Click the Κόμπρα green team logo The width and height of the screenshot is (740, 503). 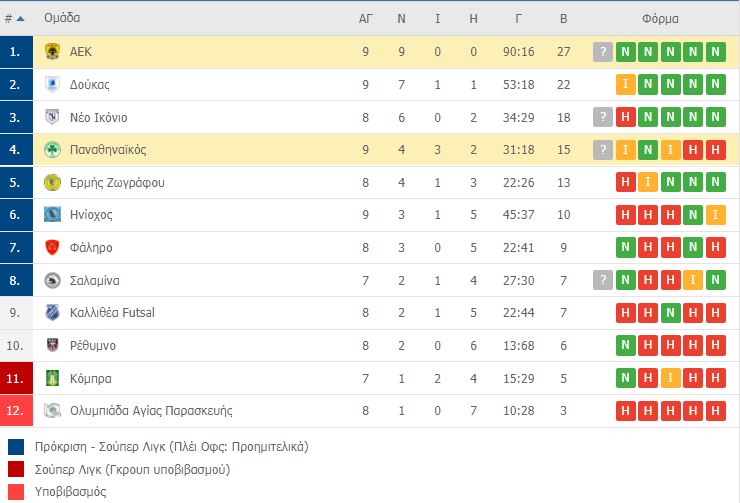[x=53, y=377]
